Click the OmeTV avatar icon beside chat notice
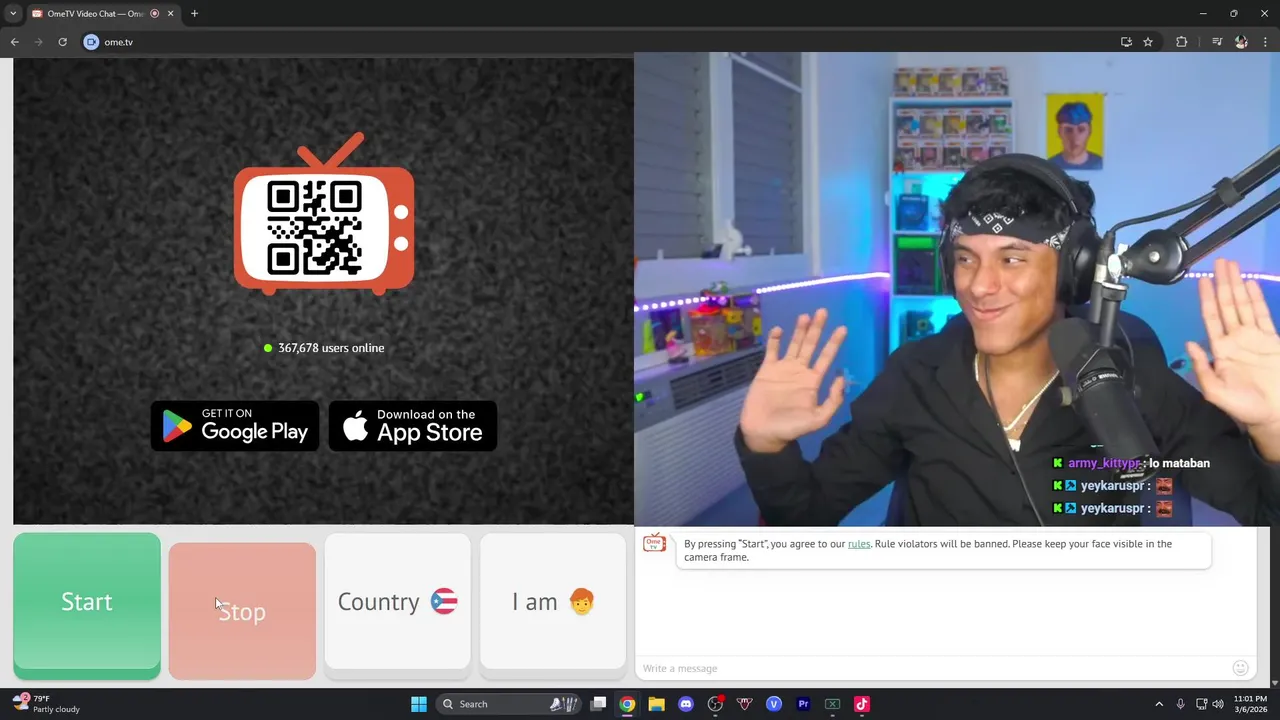This screenshot has width=1280, height=720. (654, 543)
